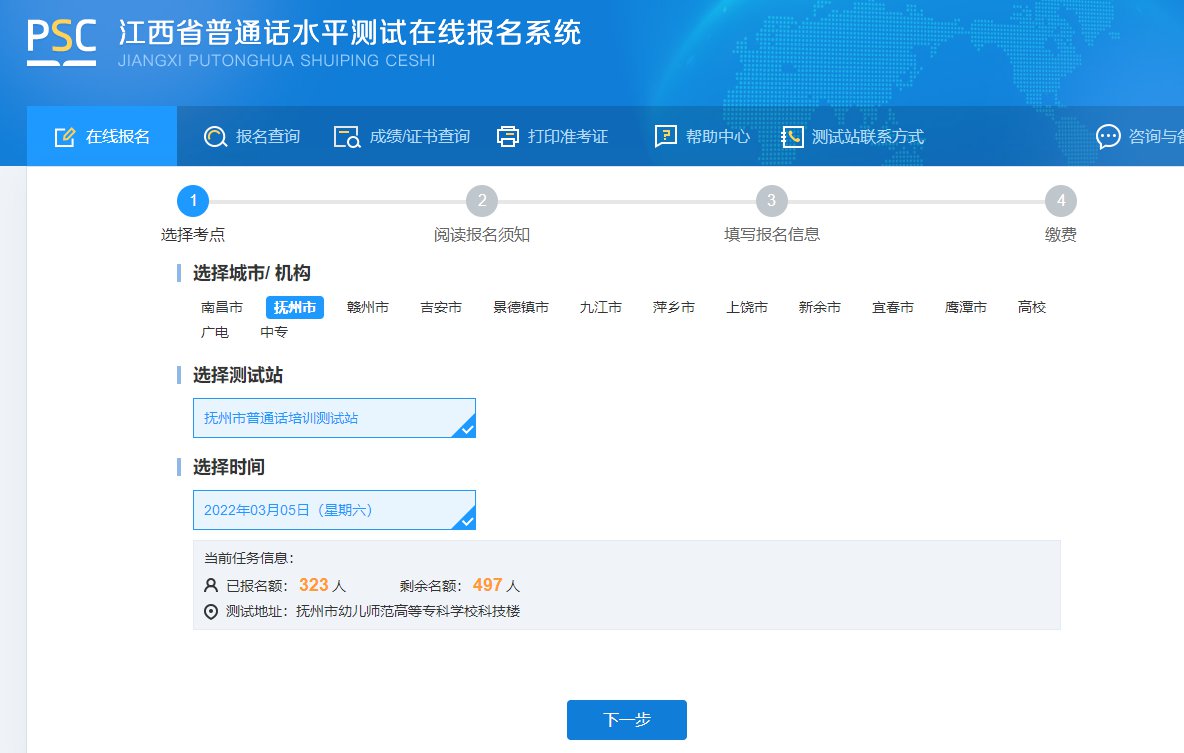
Task: Click the 在线报名 pencil icon
Action: pos(65,137)
